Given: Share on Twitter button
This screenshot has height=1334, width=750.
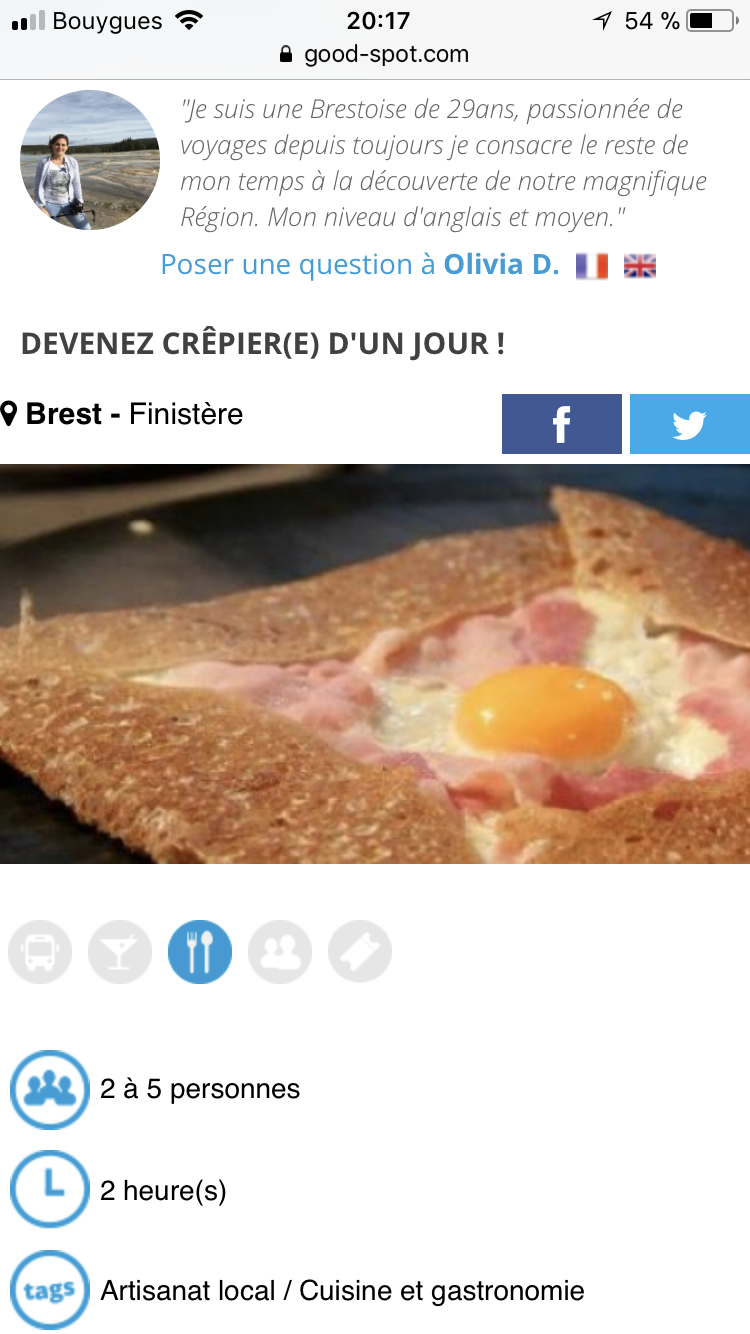Looking at the screenshot, I should point(689,424).
